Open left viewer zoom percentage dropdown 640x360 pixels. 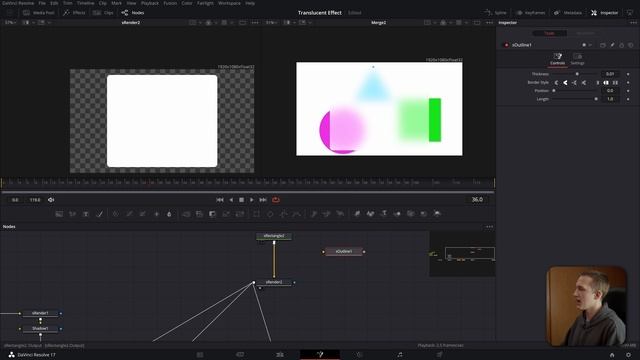(10, 23)
